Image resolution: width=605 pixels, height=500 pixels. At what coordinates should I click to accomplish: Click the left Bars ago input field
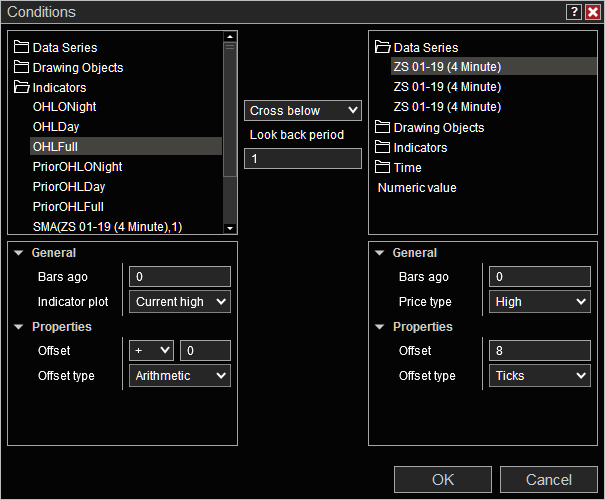point(180,276)
